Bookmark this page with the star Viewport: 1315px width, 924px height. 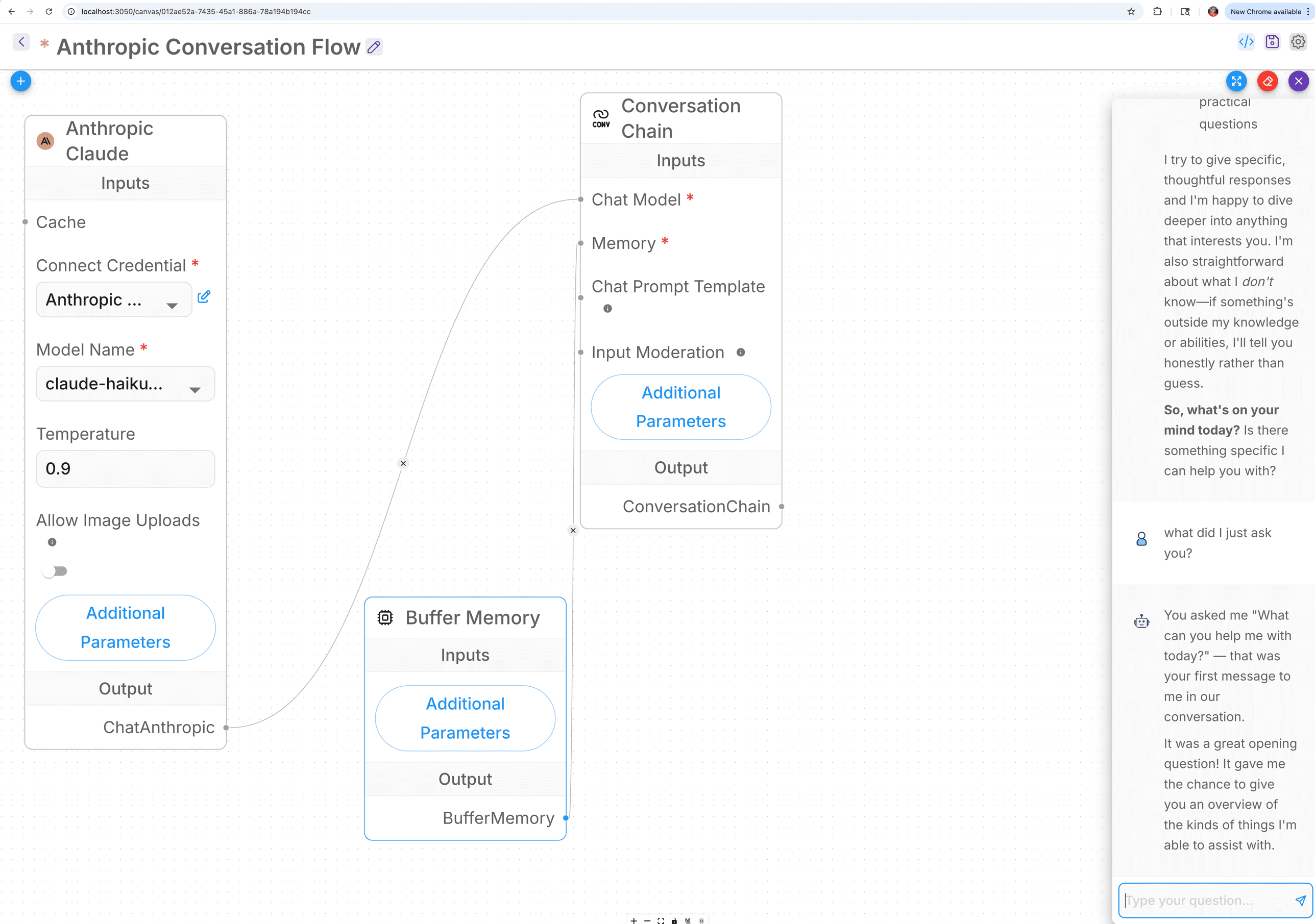[x=1131, y=11]
